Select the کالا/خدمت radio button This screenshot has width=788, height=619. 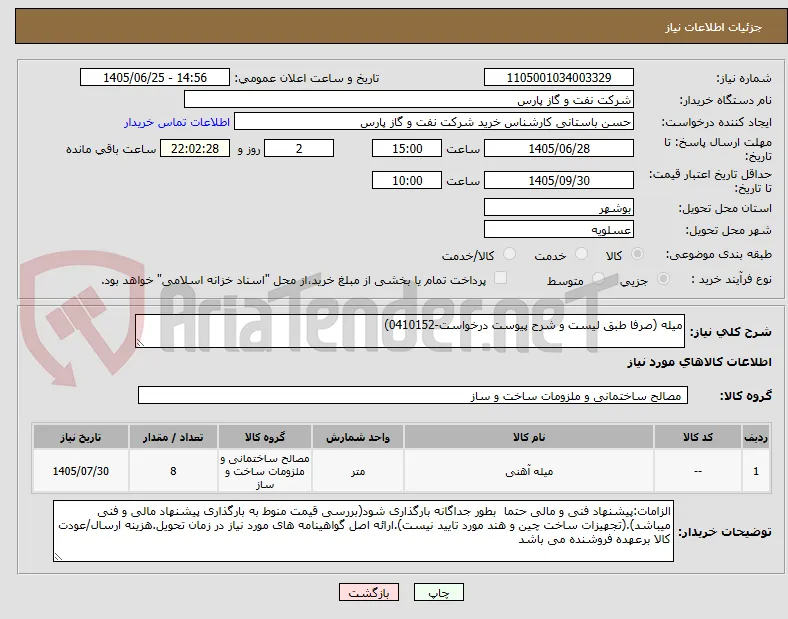(x=509, y=254)
